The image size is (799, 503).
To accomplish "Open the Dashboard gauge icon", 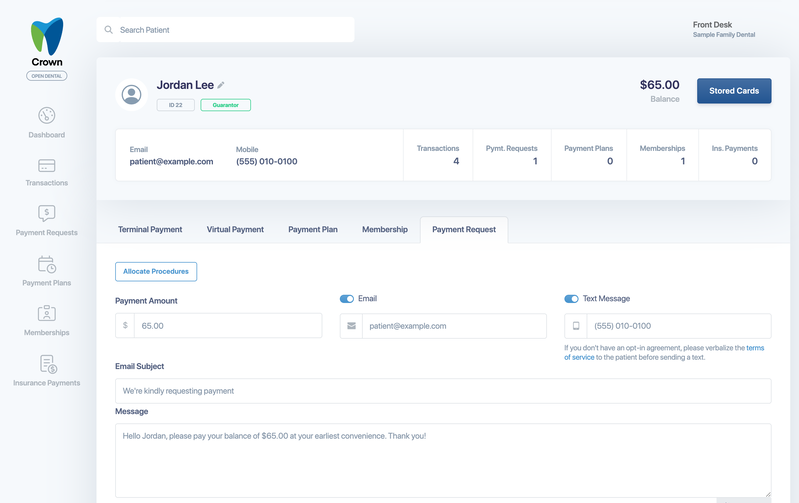I will [x=46, y=115].
